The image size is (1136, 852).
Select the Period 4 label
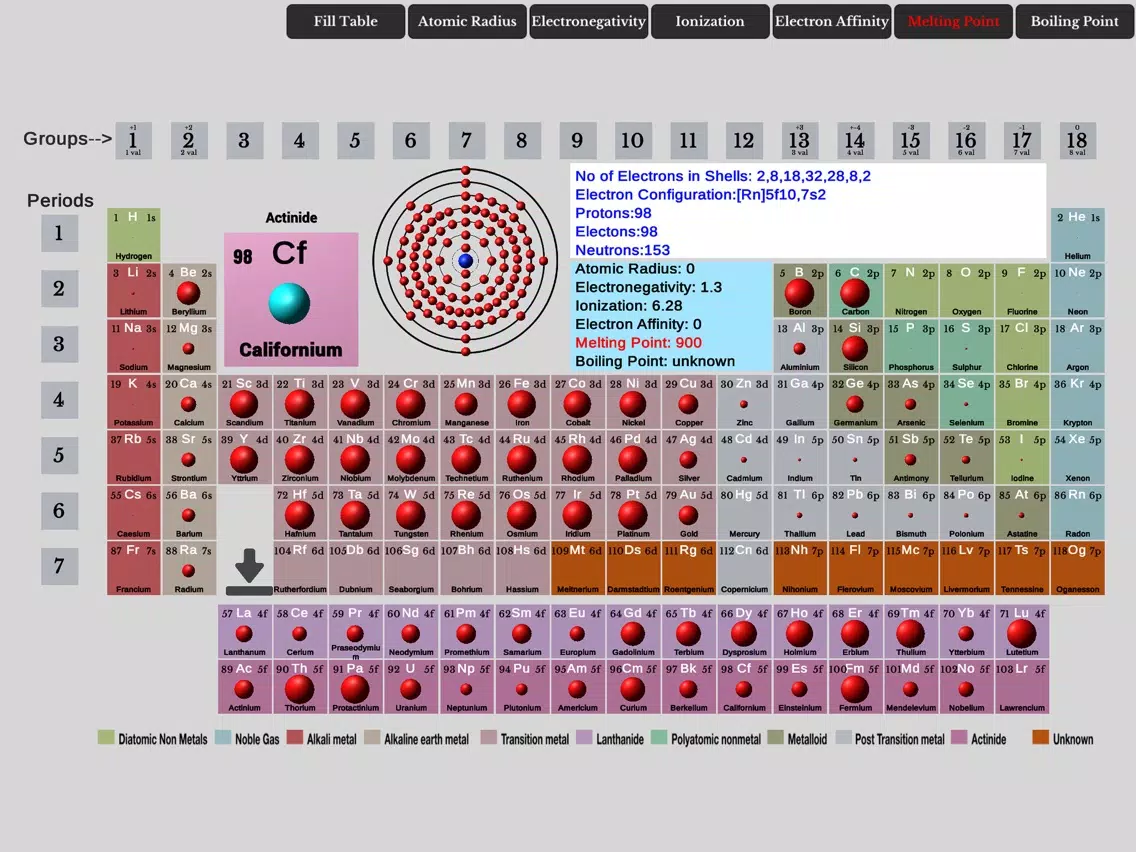coord(59,400)
